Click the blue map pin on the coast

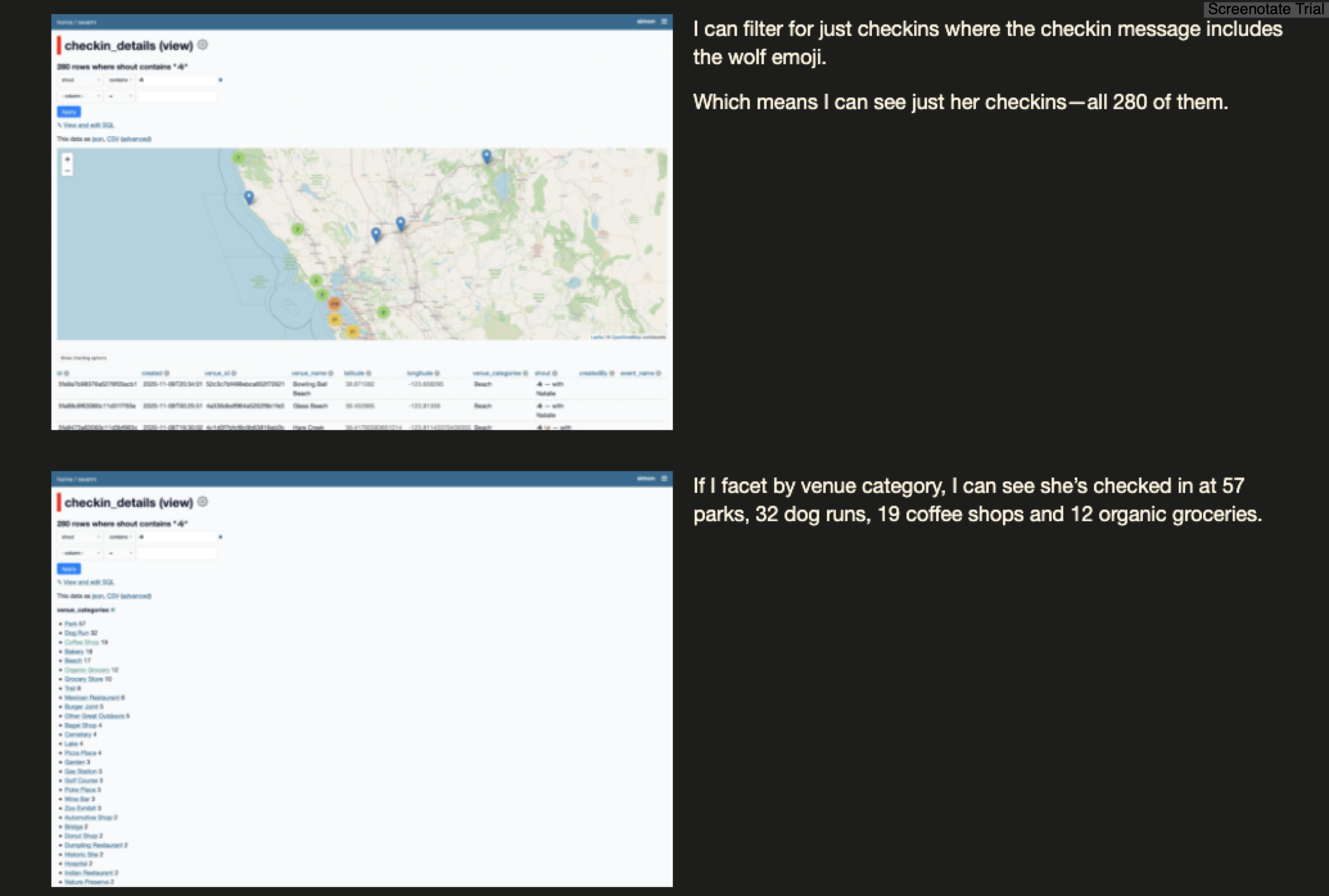[x=249, y=198]
